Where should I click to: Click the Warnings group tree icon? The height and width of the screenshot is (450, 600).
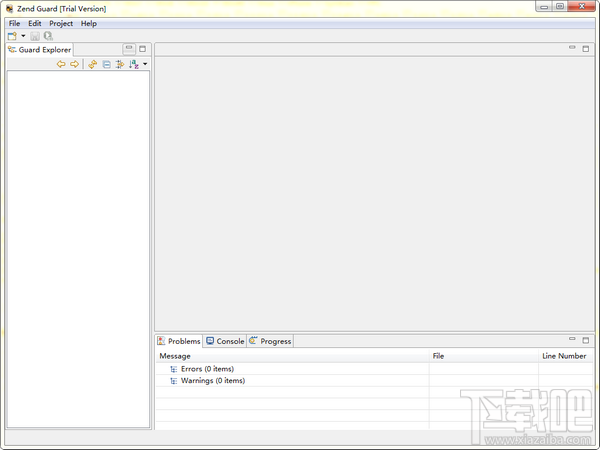(x=173, y=381)
